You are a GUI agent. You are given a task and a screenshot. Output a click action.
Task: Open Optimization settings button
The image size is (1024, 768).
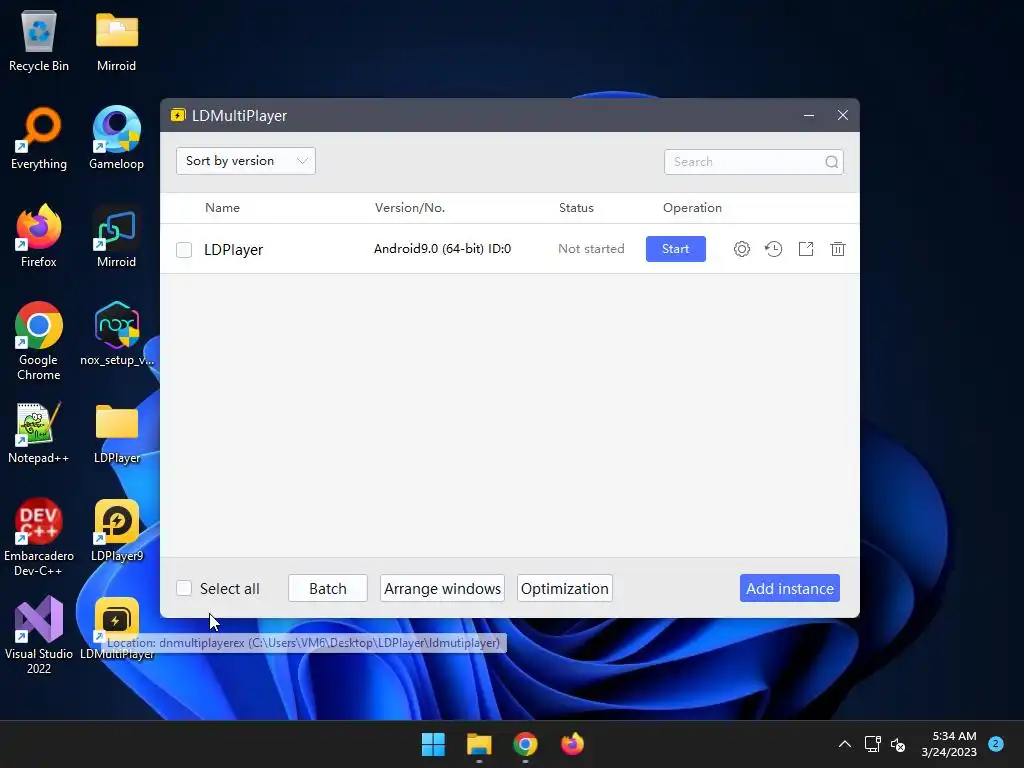click(x=564, y=588)
